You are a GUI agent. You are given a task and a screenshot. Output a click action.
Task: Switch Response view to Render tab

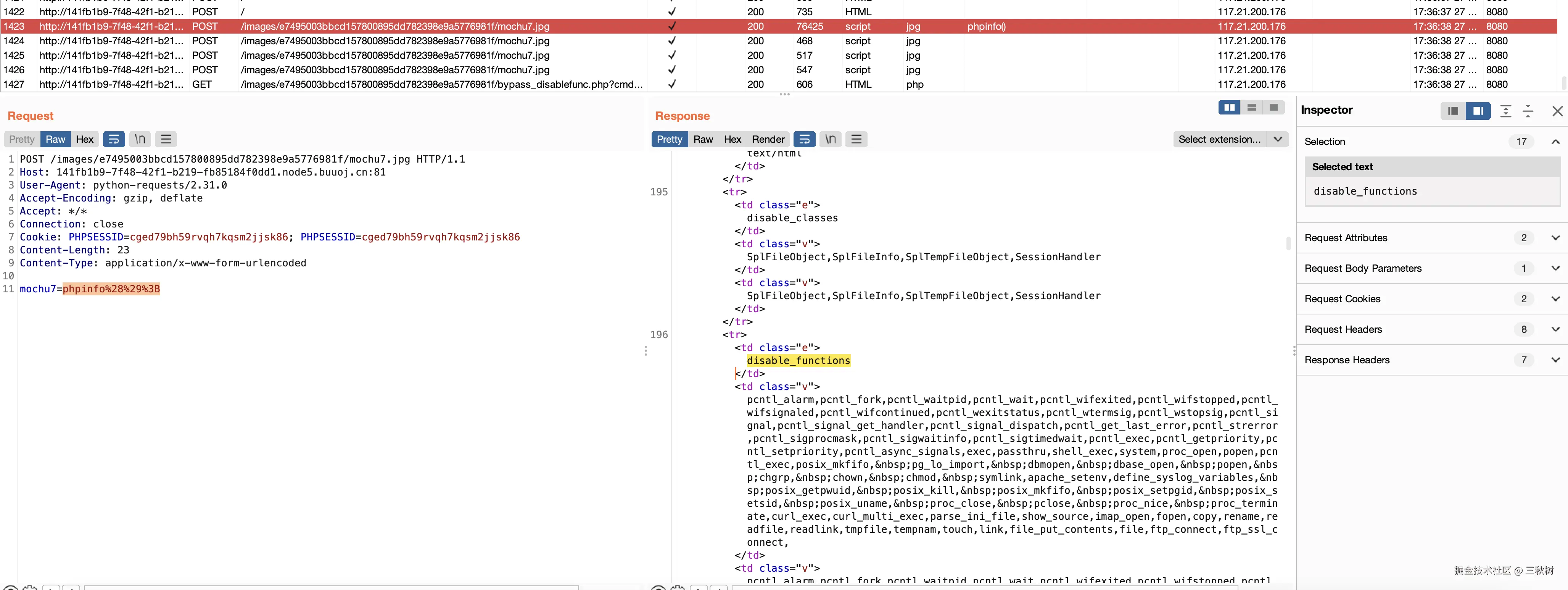tap(768, 139)
